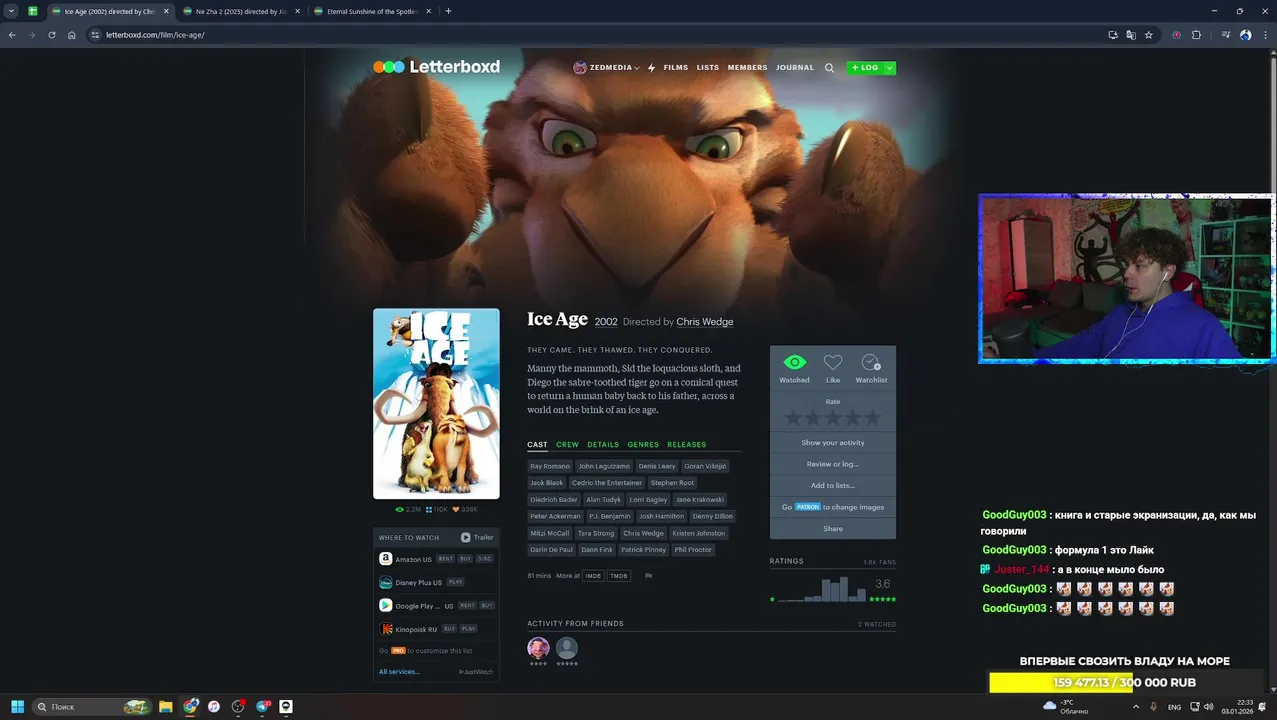Switch to the CREW tab

567,445
